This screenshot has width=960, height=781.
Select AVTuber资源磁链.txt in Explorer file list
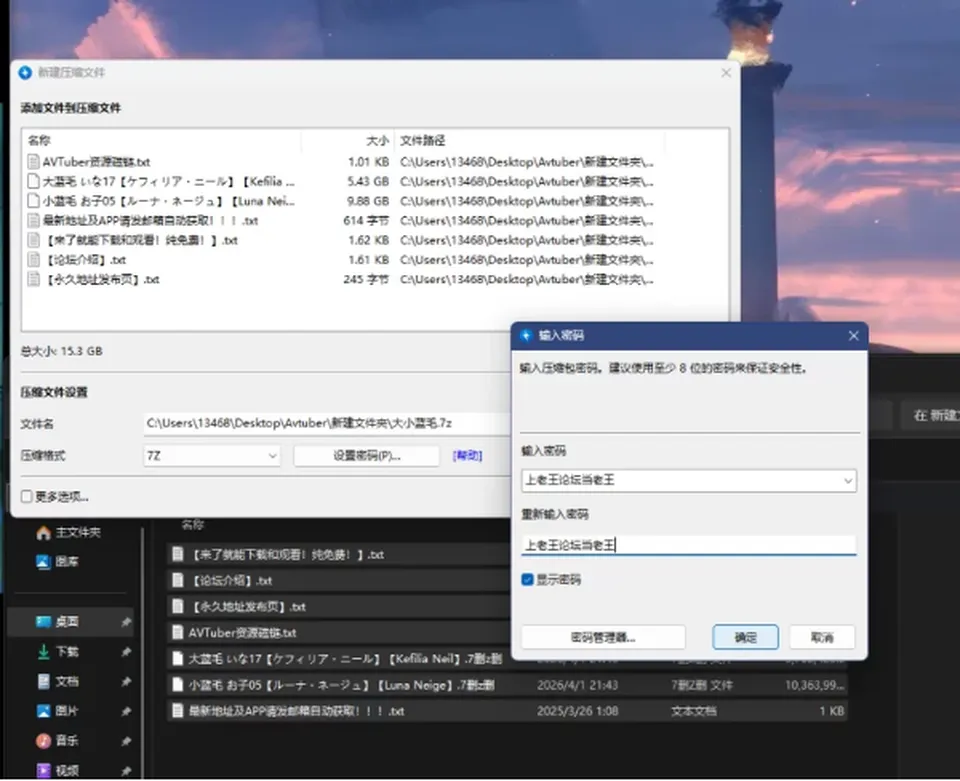click(x=337, y=632)
